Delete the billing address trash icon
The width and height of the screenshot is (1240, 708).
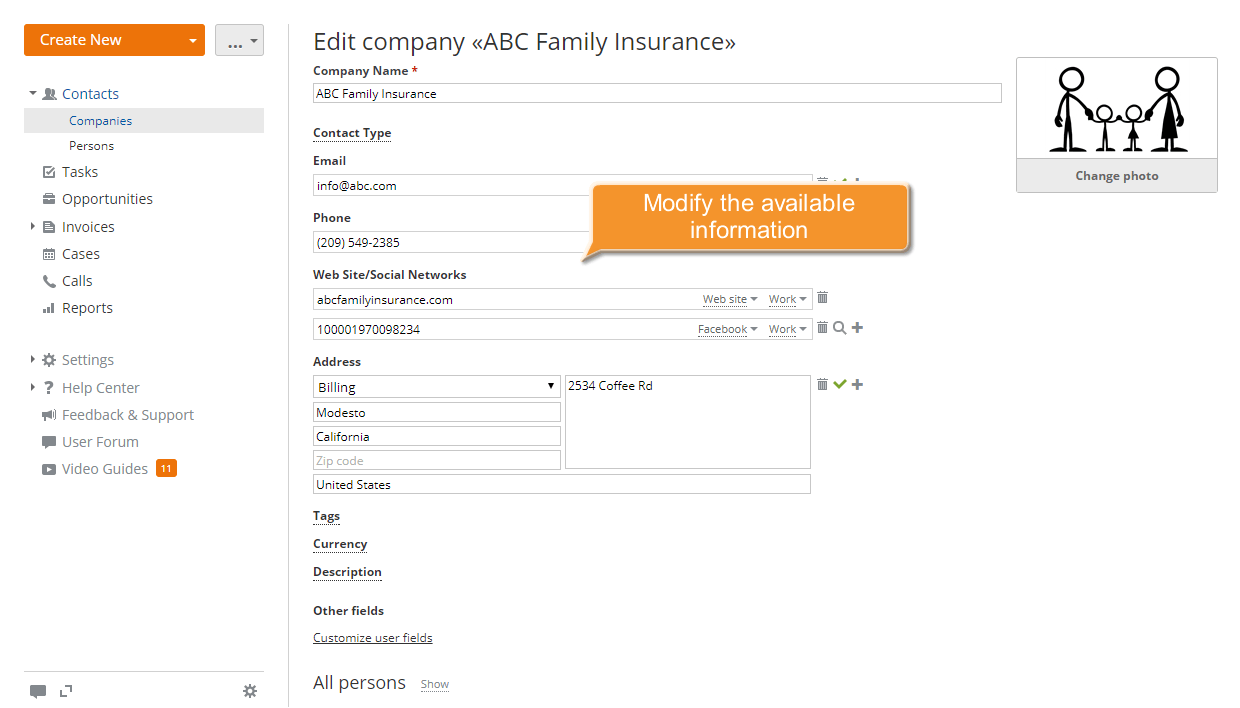tap(822, 385)
